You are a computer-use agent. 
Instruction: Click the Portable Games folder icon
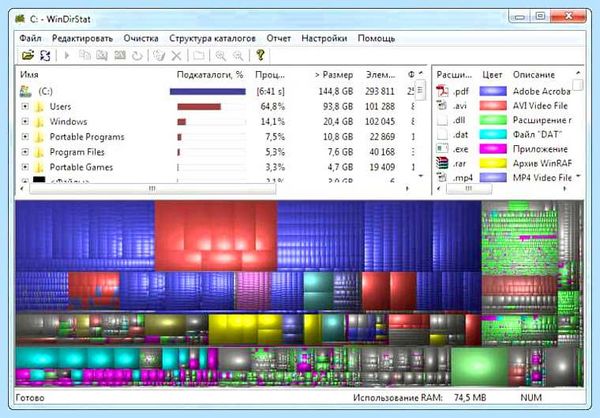point(39,167)
